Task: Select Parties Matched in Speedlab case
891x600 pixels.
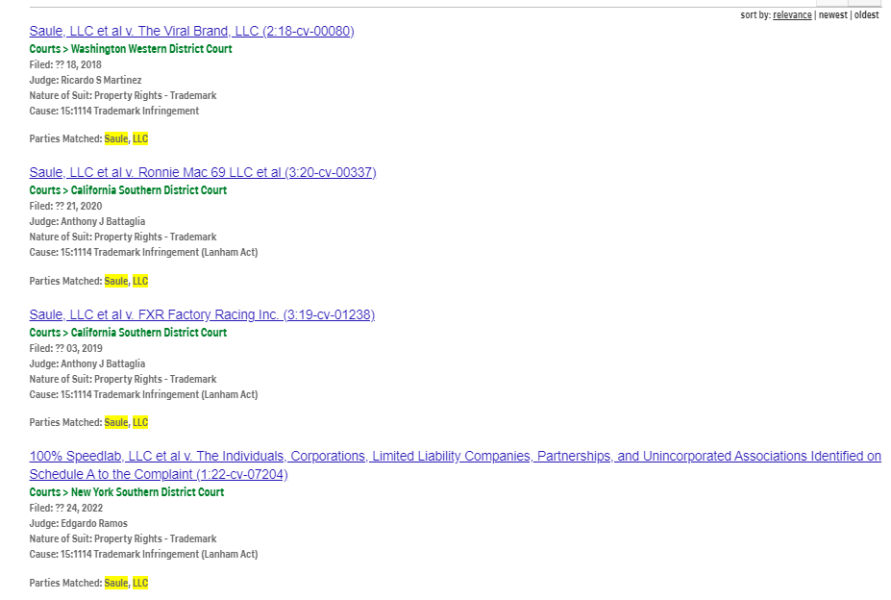Action: tap(89, 583)
